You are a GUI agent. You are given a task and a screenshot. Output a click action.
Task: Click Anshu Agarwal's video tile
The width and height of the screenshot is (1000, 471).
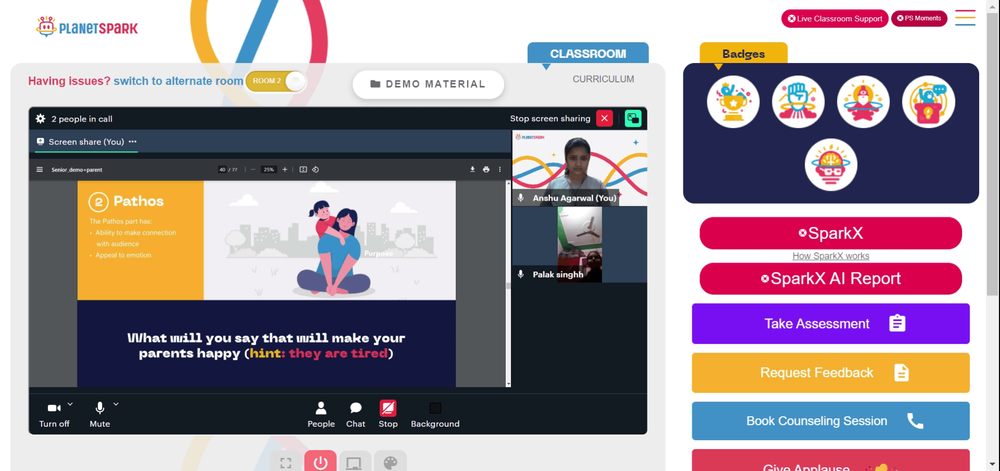click(x=580, y=168)
